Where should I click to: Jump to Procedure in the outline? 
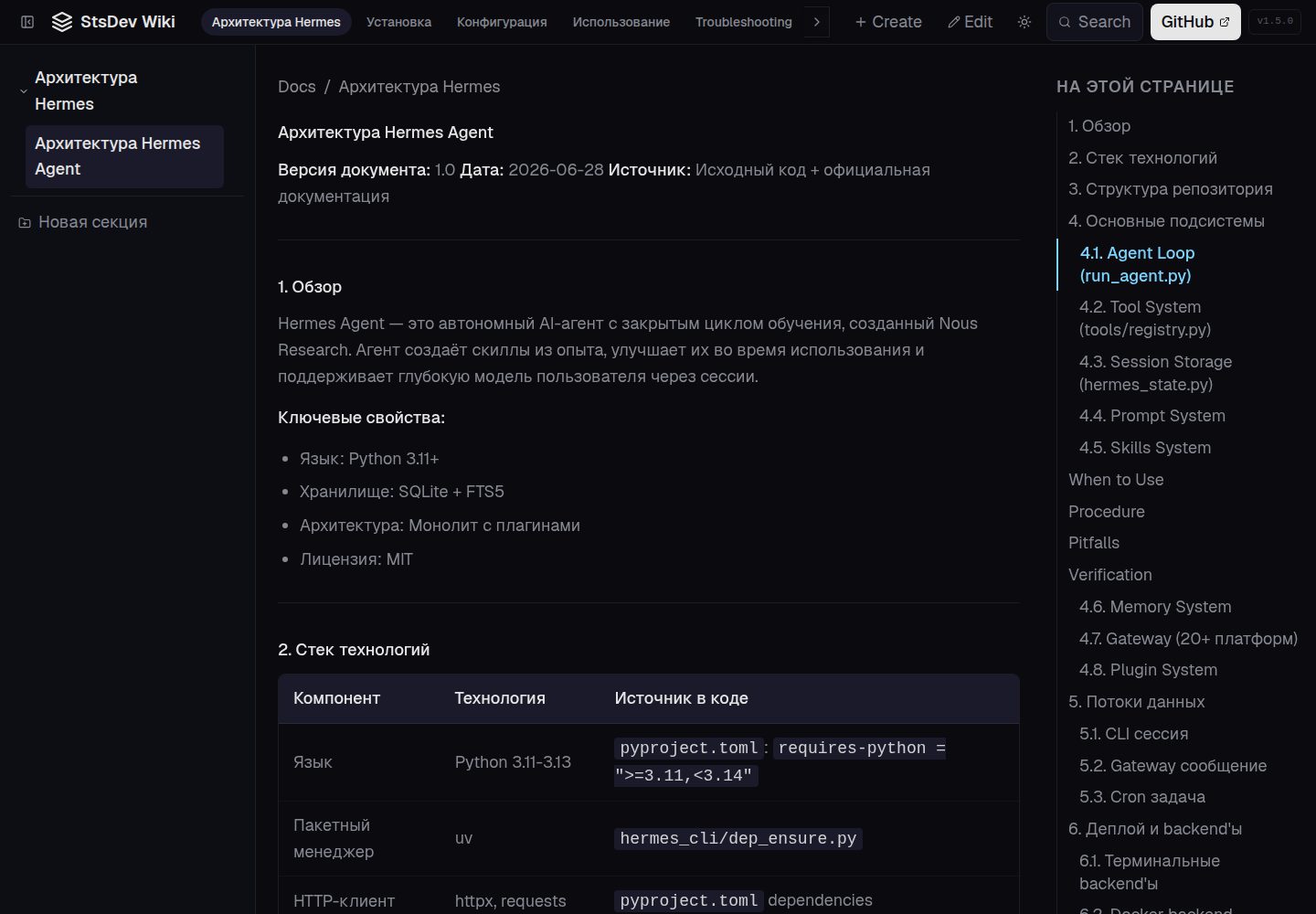click(1107, 512)
